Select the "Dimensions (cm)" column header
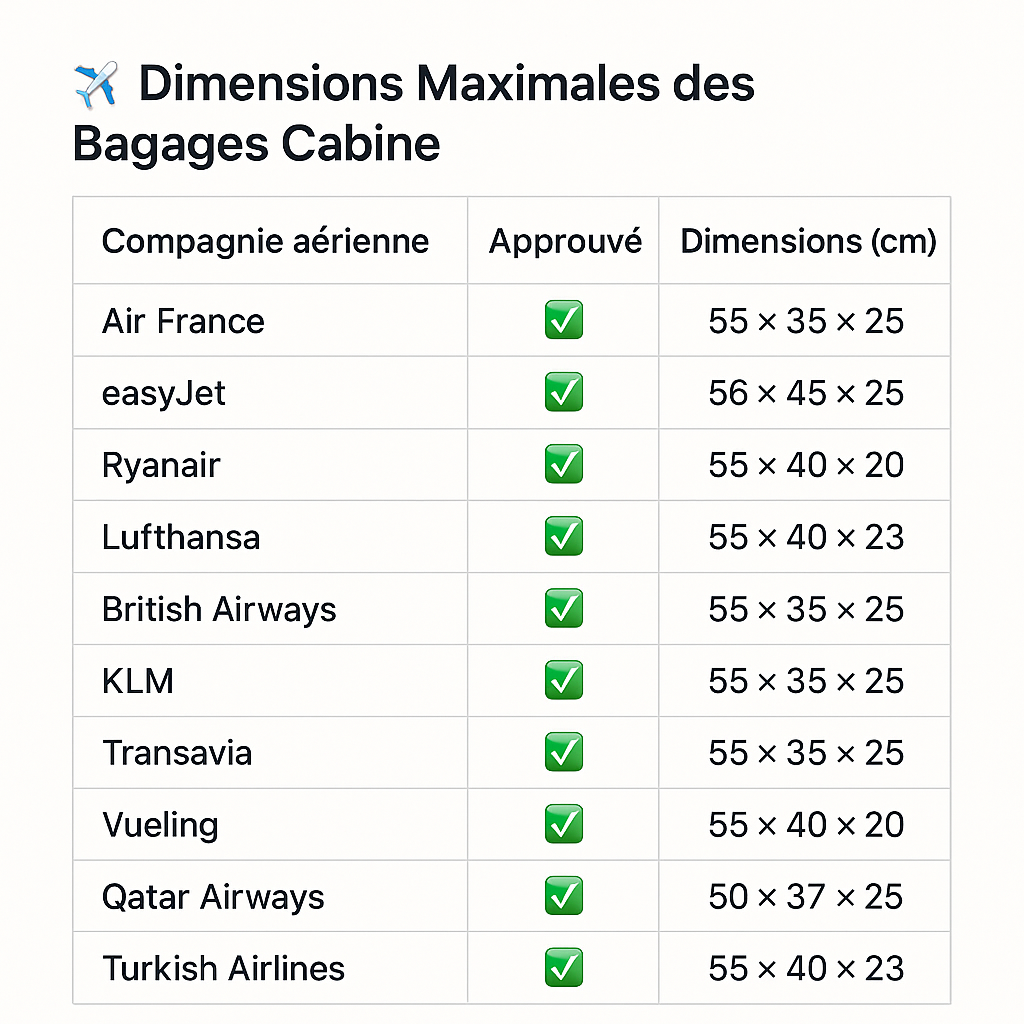Viewport: 1024px width, 1024px height. click(x=808, y=241)
